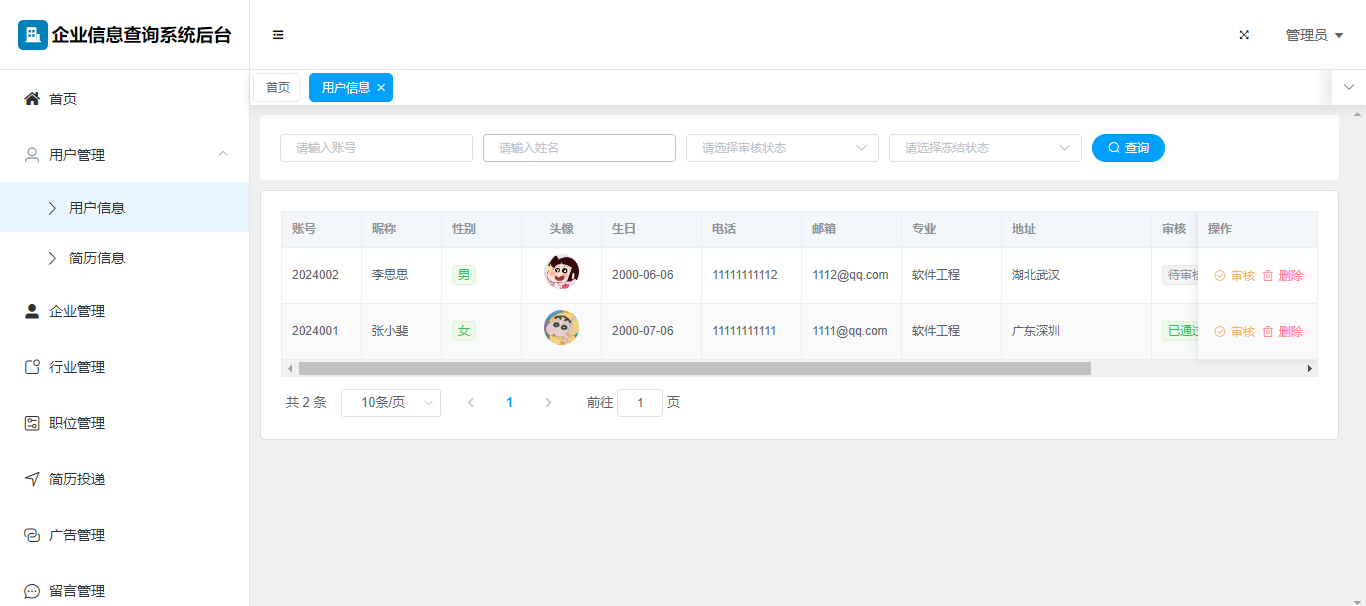
Task: Open the 审核状态 dropdown filter
Action: tap(781, 148)
